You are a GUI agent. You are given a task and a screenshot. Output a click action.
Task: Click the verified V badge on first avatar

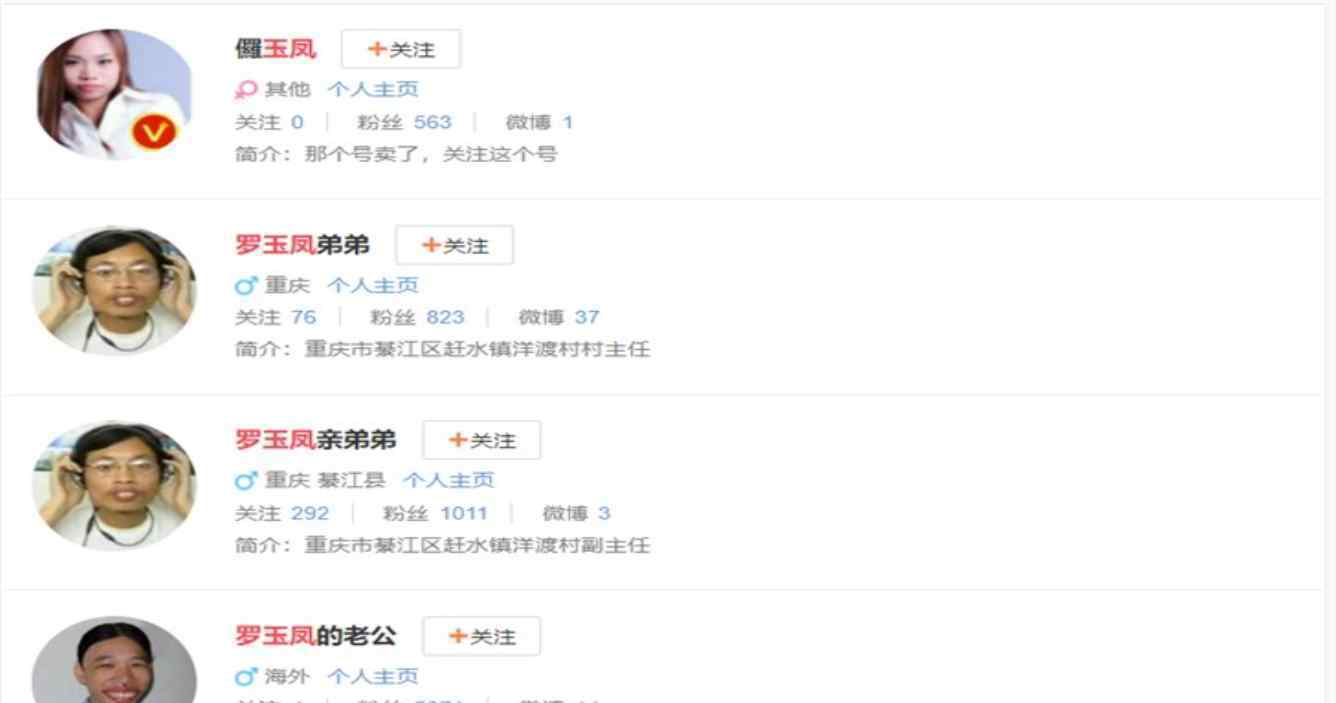click(x=154, y=132)
